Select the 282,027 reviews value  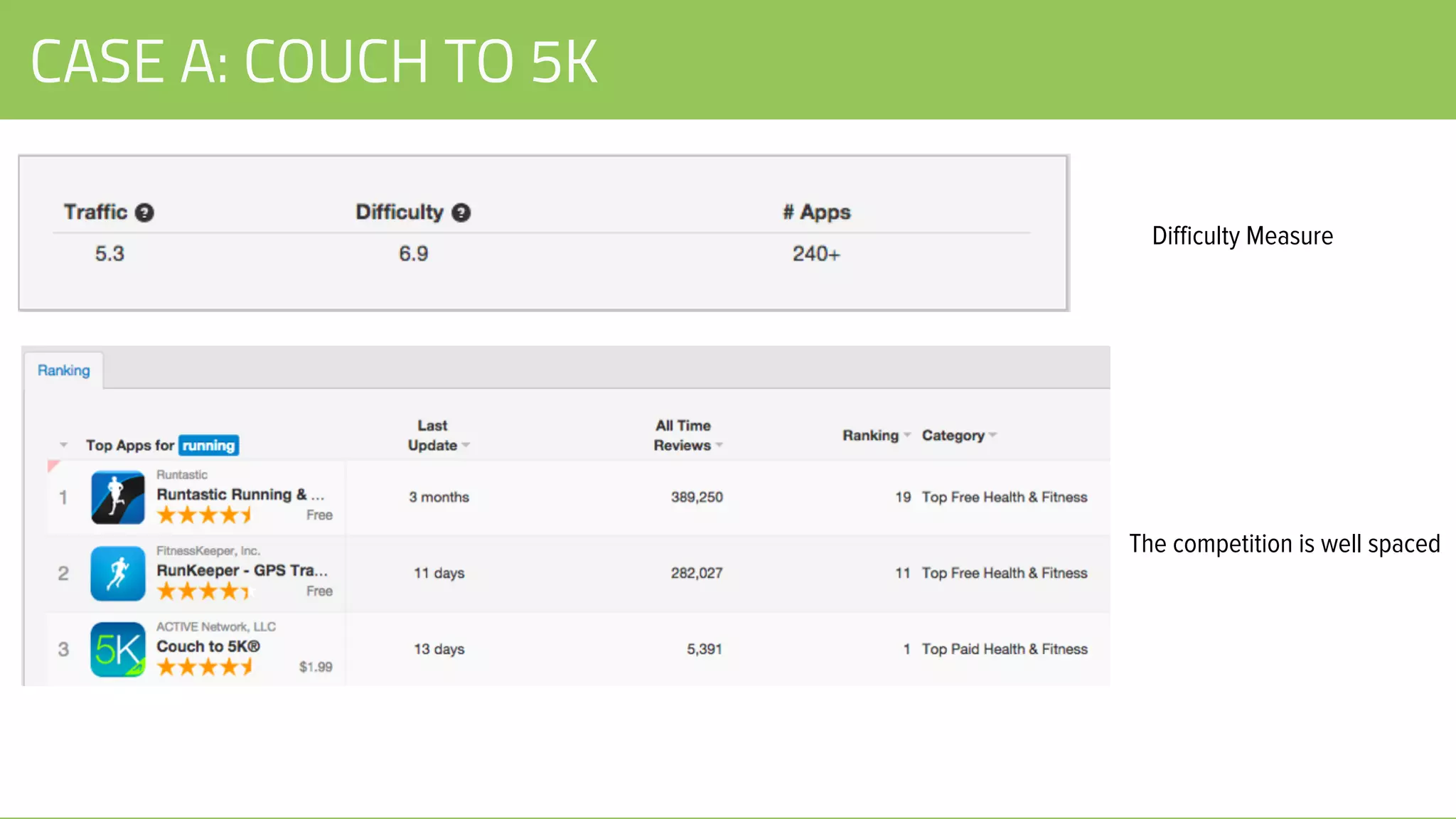tap(697, 573)
